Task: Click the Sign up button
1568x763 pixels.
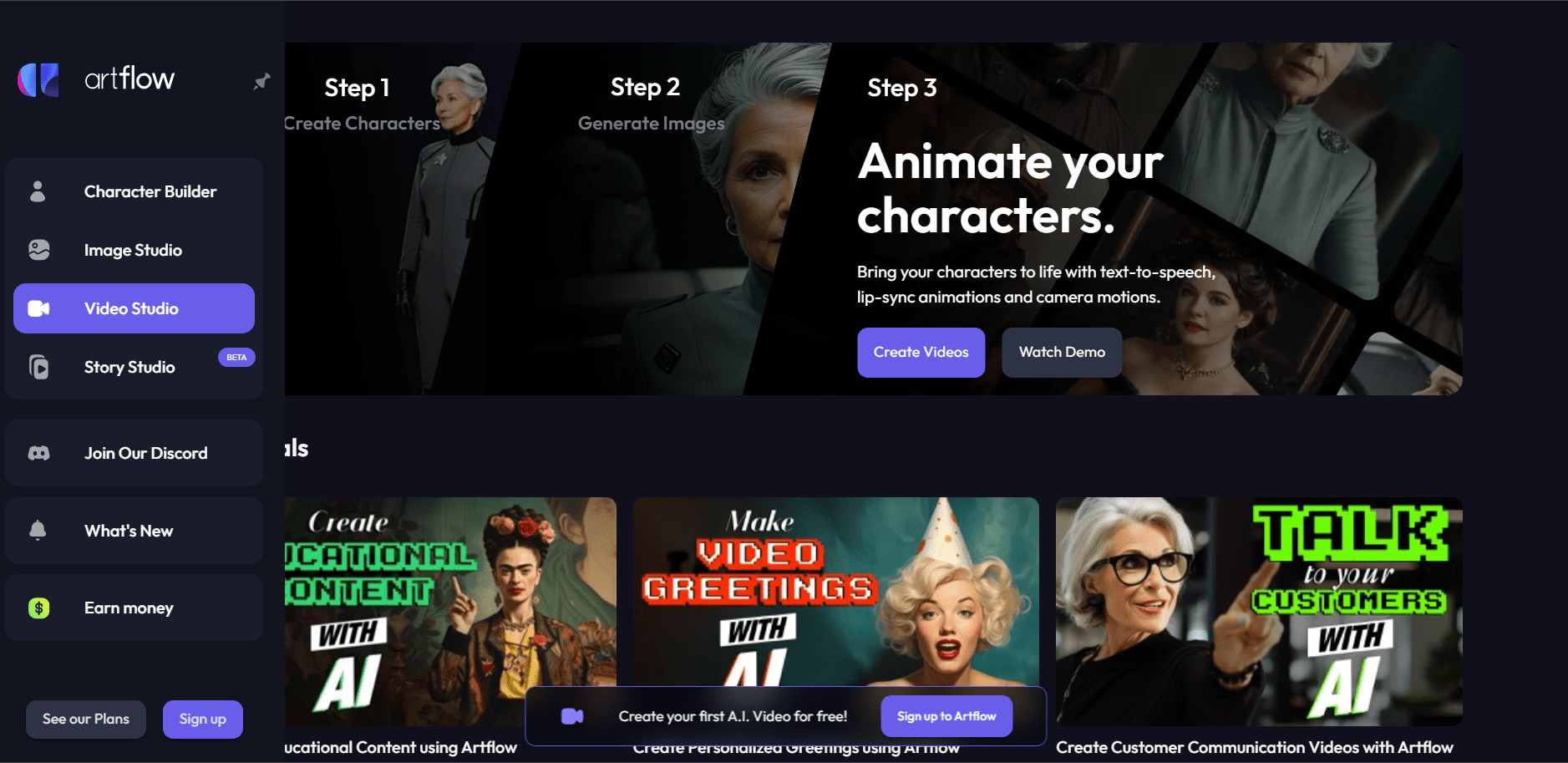Action: (203, 720)
